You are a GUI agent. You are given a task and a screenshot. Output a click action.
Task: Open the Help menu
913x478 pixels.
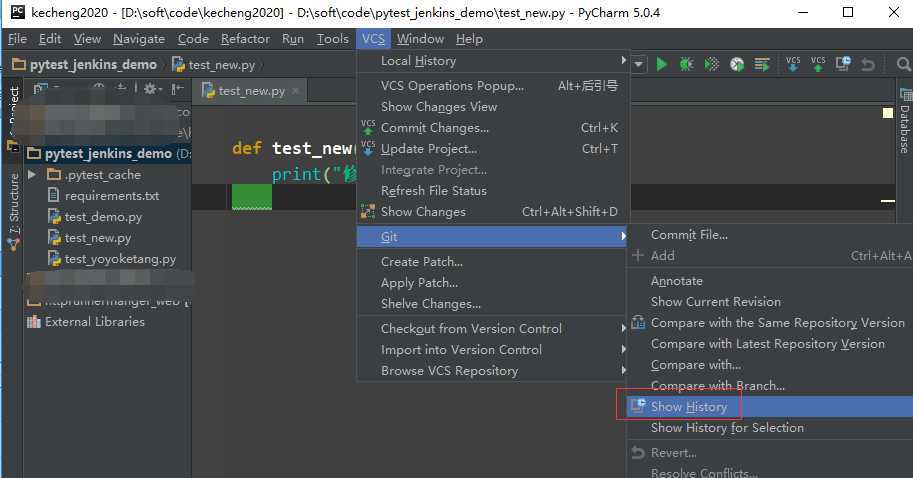coord(469,38)
